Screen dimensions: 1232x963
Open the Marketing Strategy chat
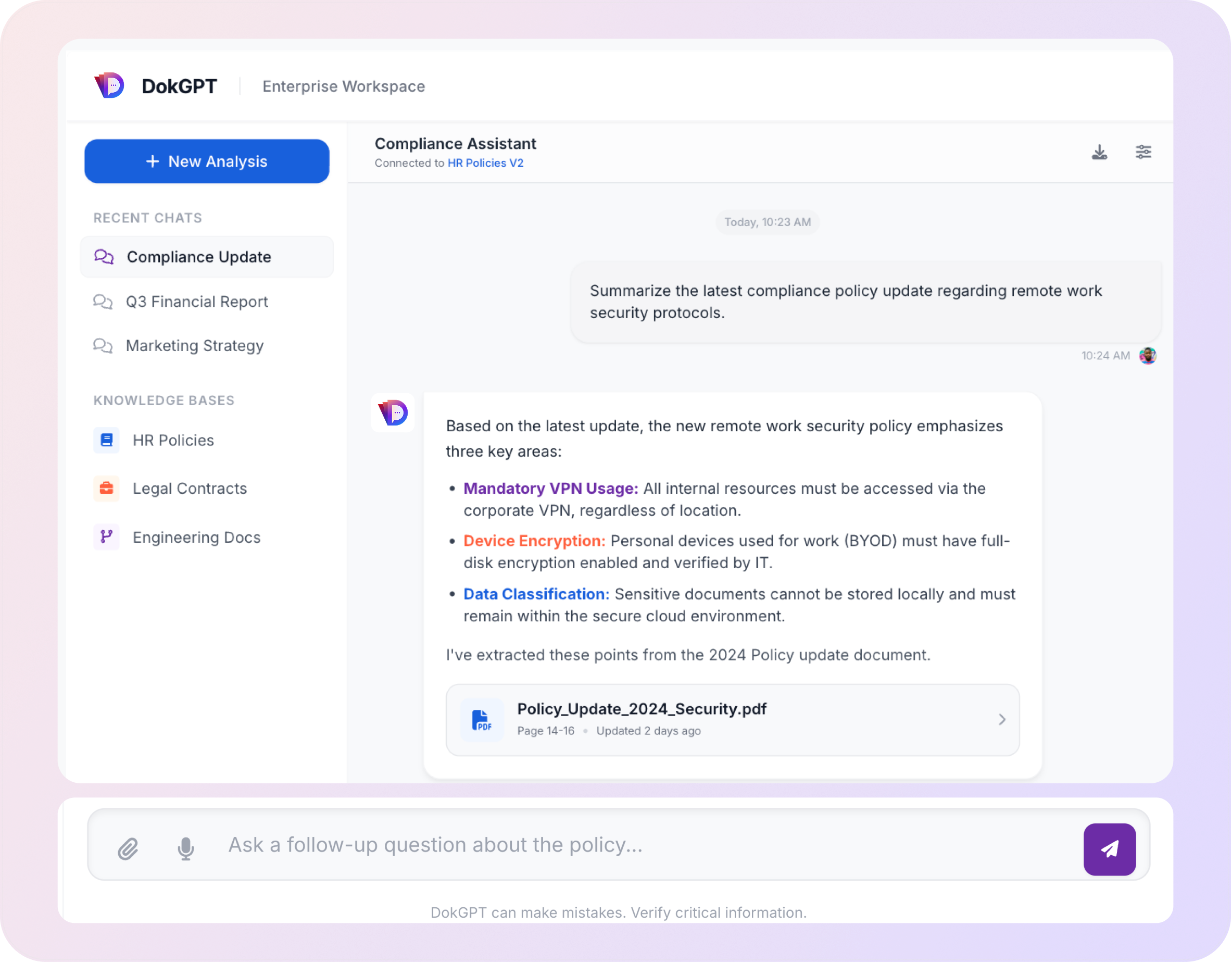(194, 346)
